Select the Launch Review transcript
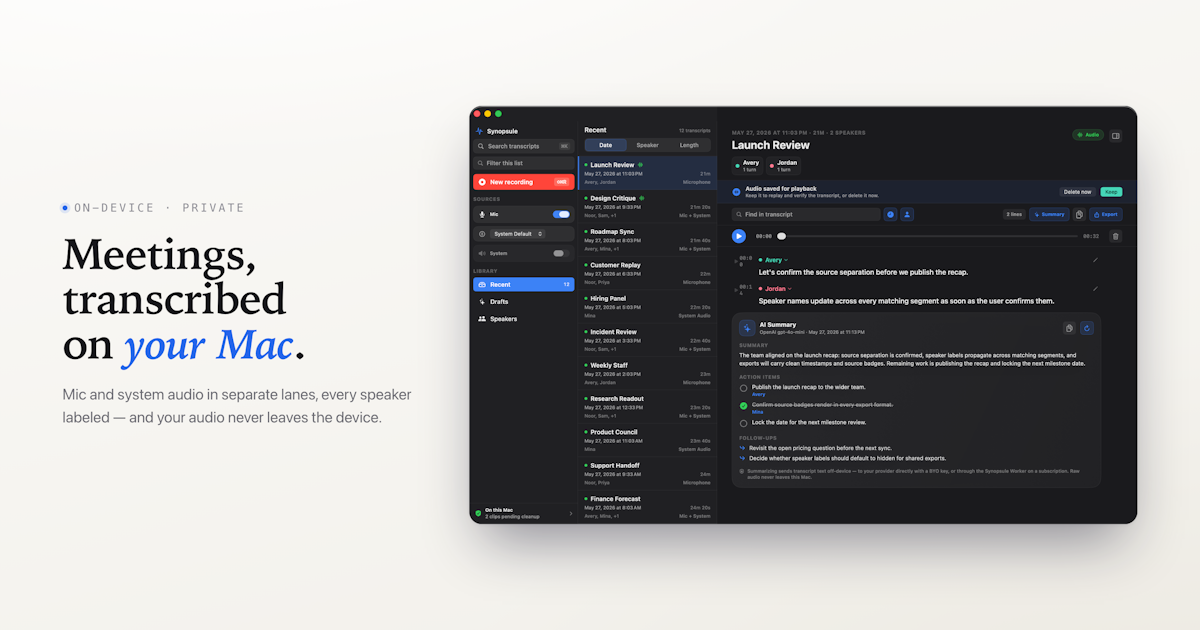Viewport: 1200px width, 630px height. pyautogui.click(x=647, y=173)
